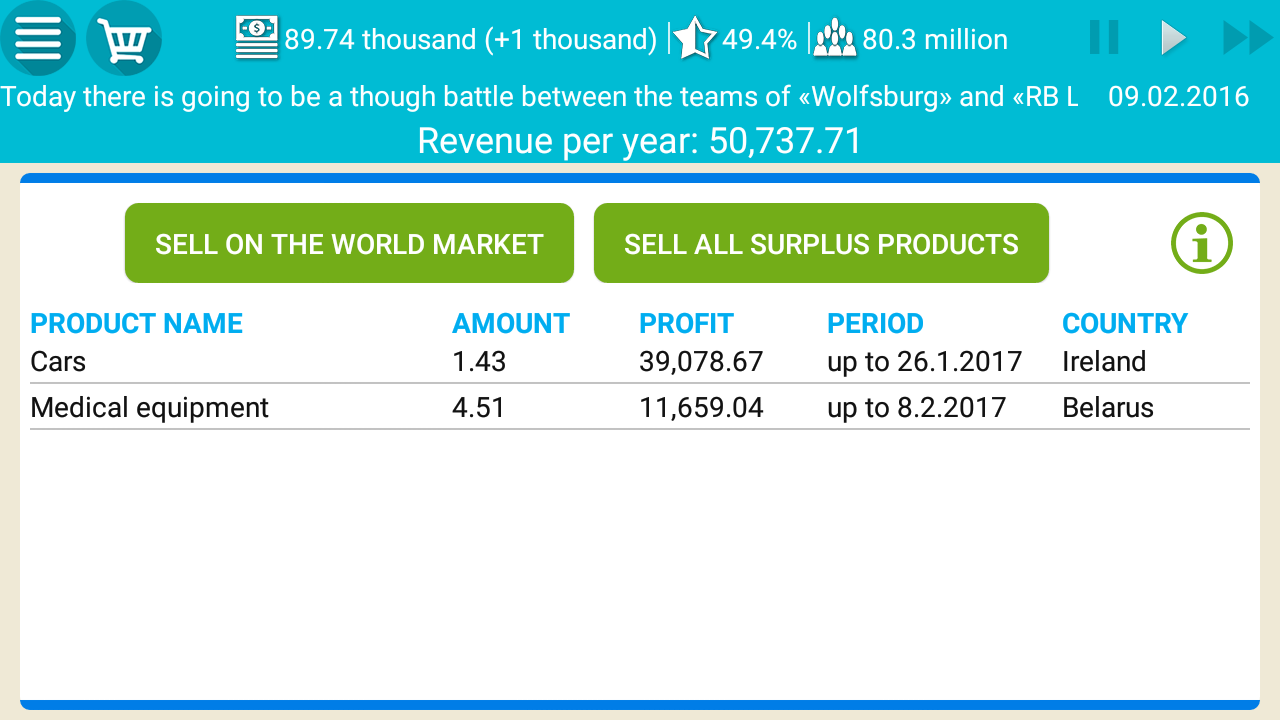Select the Medical equipment trade row
This screenshot has width=1280, height=720.
coord(639,408)
